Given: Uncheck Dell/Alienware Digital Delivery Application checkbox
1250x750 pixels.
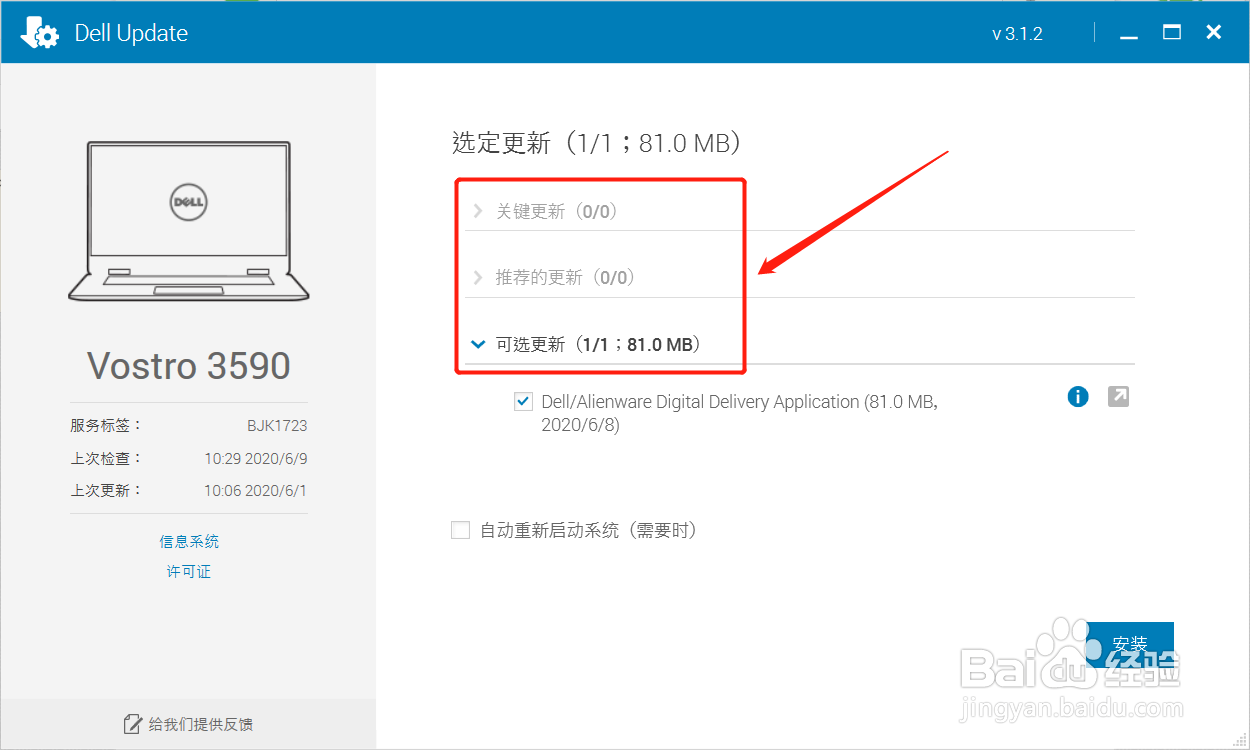Looking at the screenshot, I should (523, 402).
